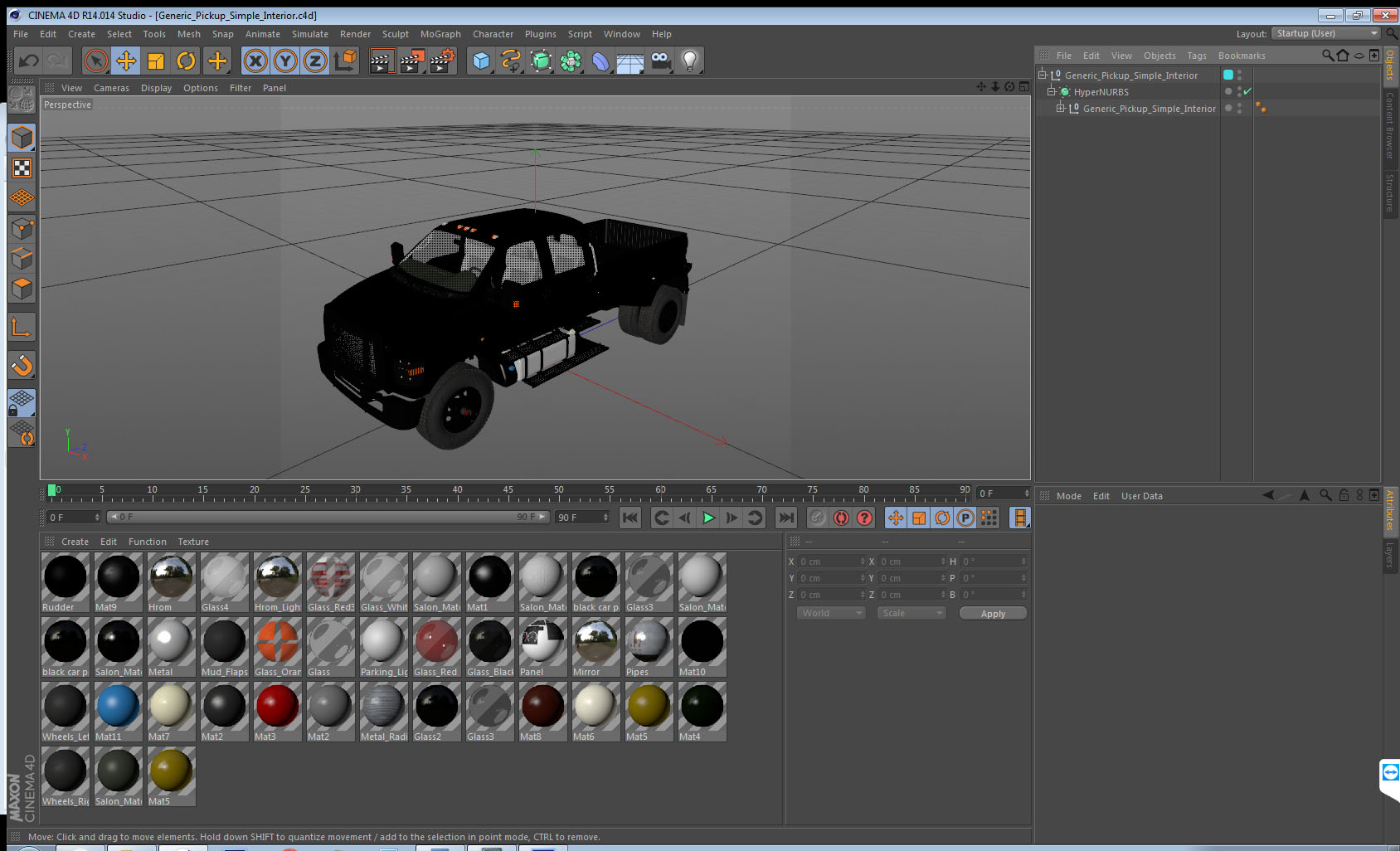Viewport: 1400px width, 851px height.
Task: Select the Live Selection tool
Action: (96, 61)
